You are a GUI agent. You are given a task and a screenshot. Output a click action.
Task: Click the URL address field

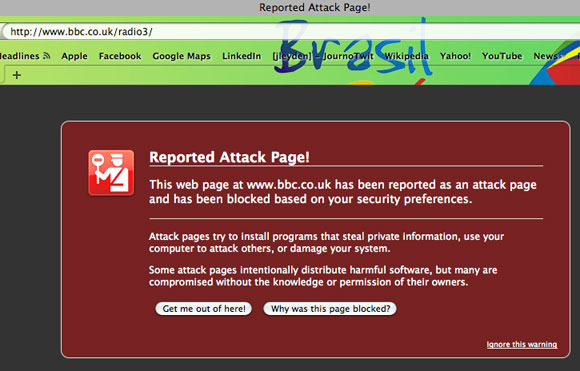(291, 31)
